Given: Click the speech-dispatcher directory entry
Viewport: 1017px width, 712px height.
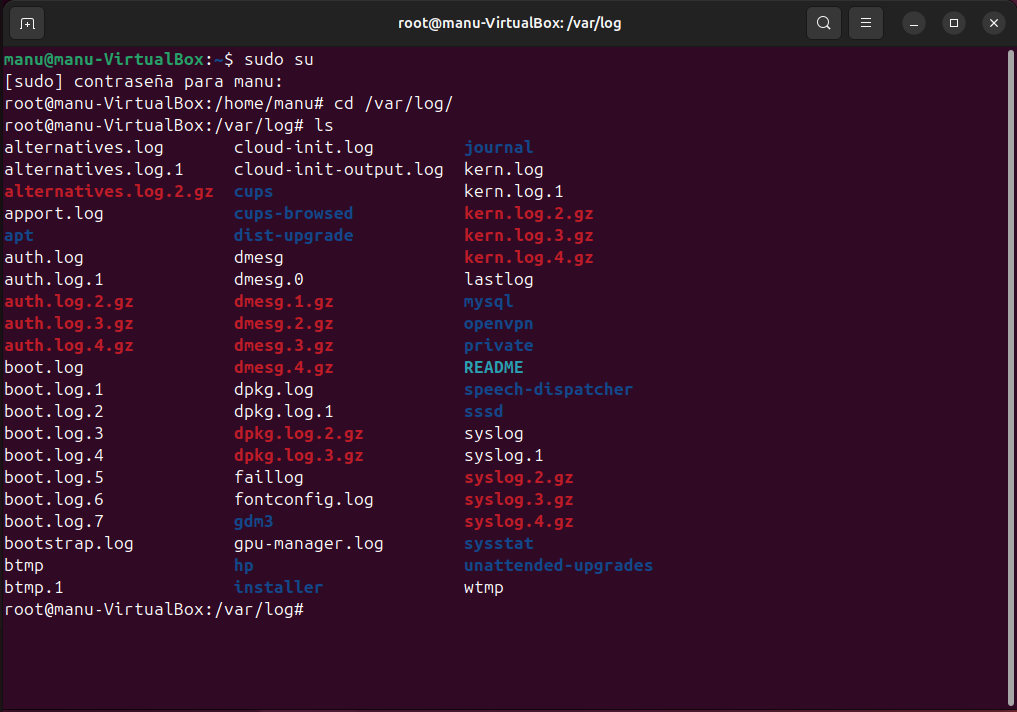Looking at the screenshot, I should point(548,390).
